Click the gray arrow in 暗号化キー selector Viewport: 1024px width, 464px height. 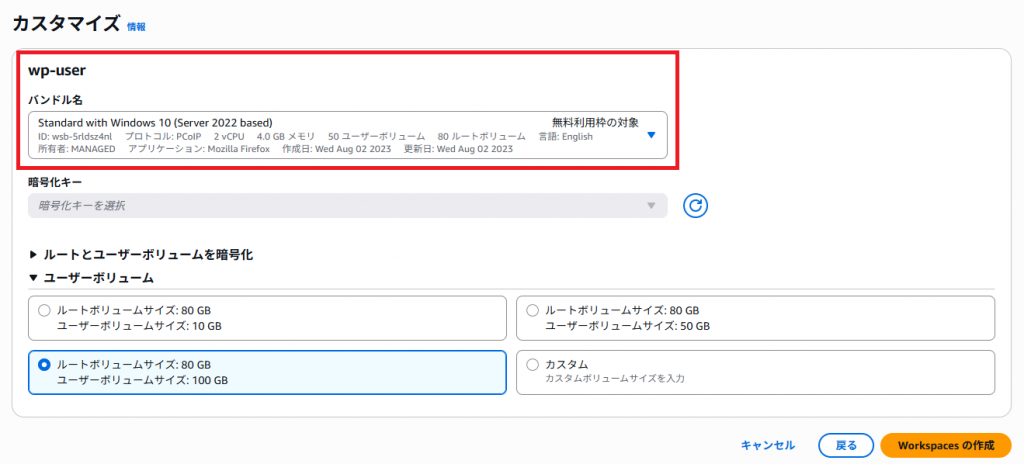651,205
